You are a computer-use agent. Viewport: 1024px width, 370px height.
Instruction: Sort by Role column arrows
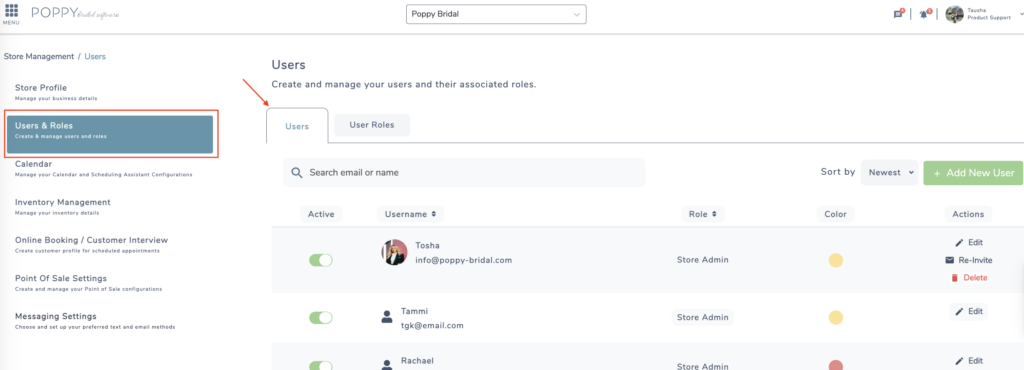[x=714, y=214]
